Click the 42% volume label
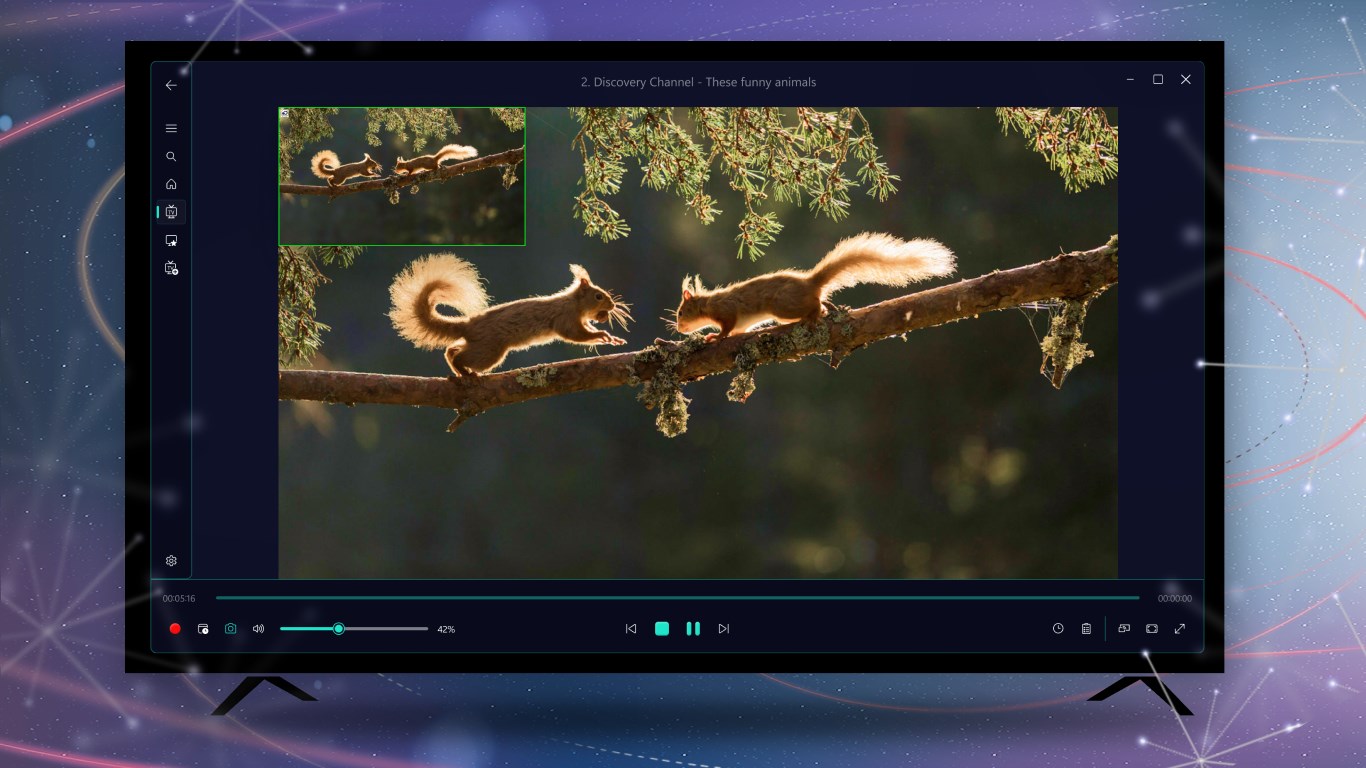 click(x=446, y=629)
